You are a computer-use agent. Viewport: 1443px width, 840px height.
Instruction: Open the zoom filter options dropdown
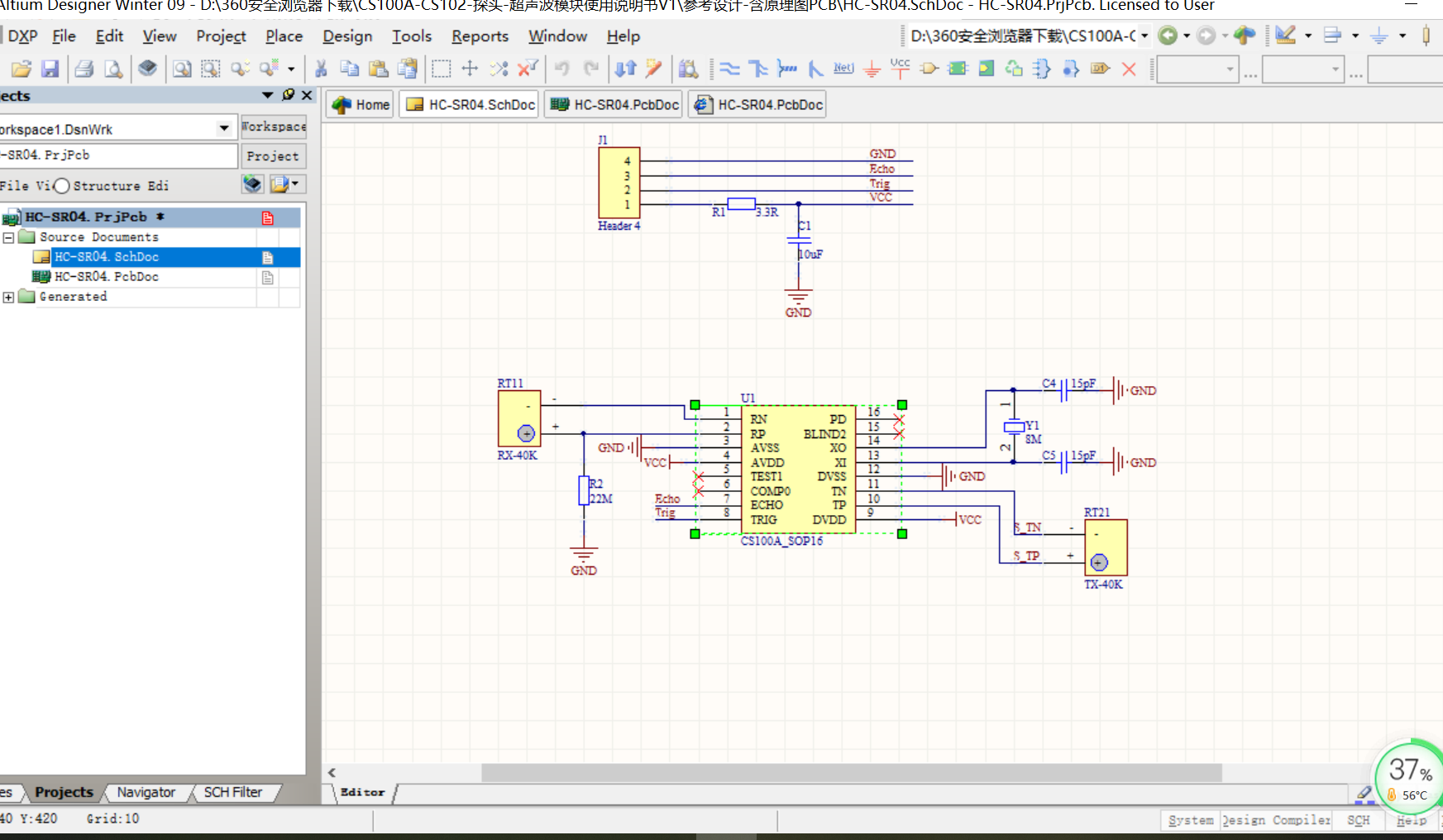click(x=291, y=69)
